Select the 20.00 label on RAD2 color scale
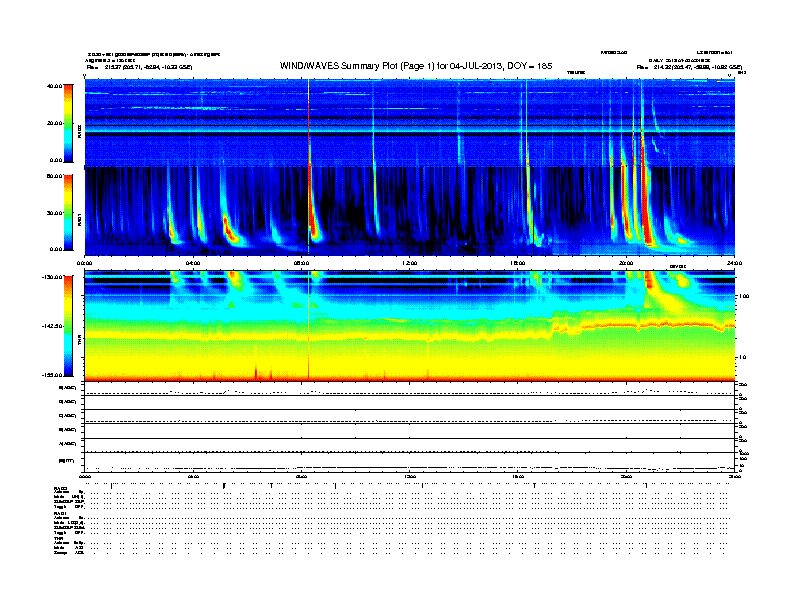 (54, 123)
